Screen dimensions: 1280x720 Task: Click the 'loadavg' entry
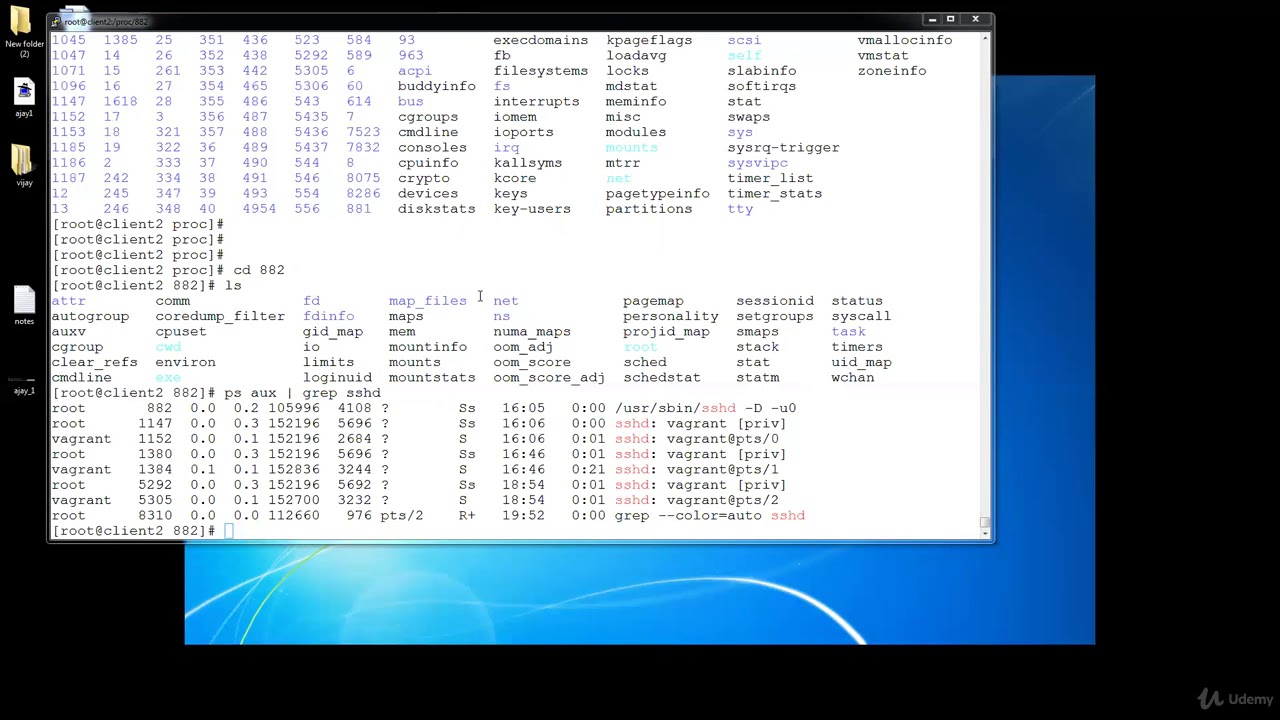(x=636, y=55)
